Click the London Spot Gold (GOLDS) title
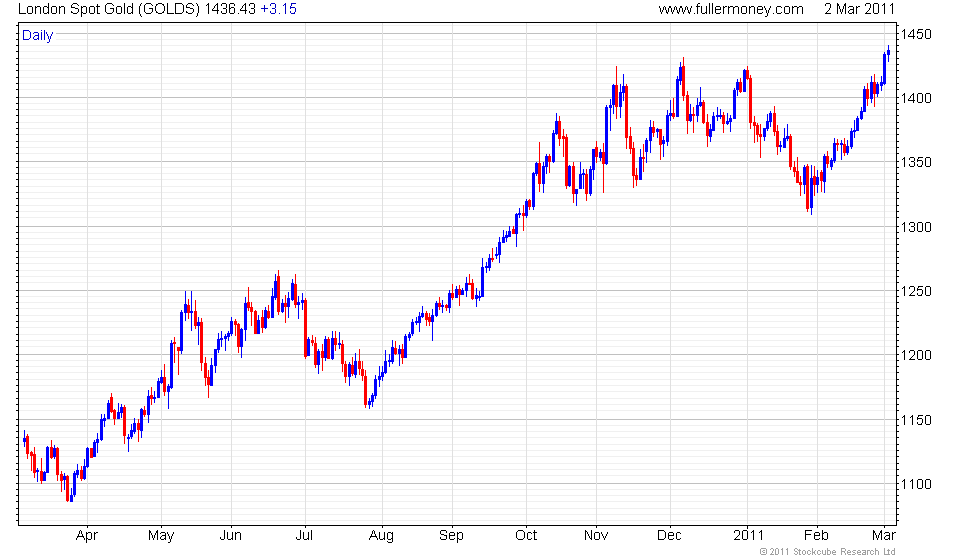The height and width of the screenshot is (560, 980). (109, 9)
